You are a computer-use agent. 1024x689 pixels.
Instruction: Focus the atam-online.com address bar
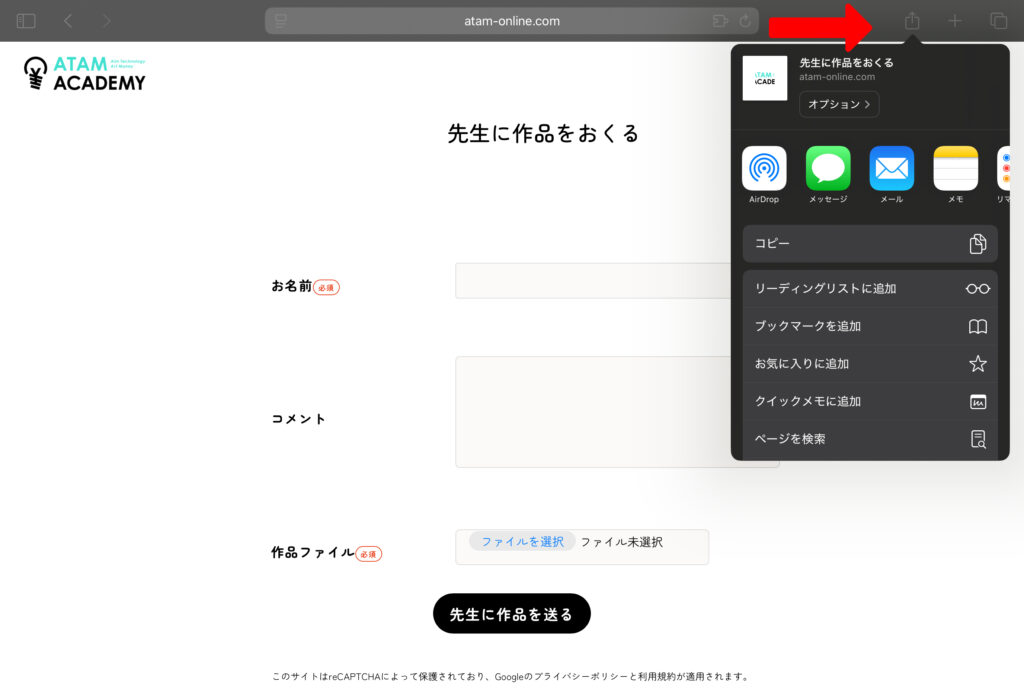tap(511, 21)
